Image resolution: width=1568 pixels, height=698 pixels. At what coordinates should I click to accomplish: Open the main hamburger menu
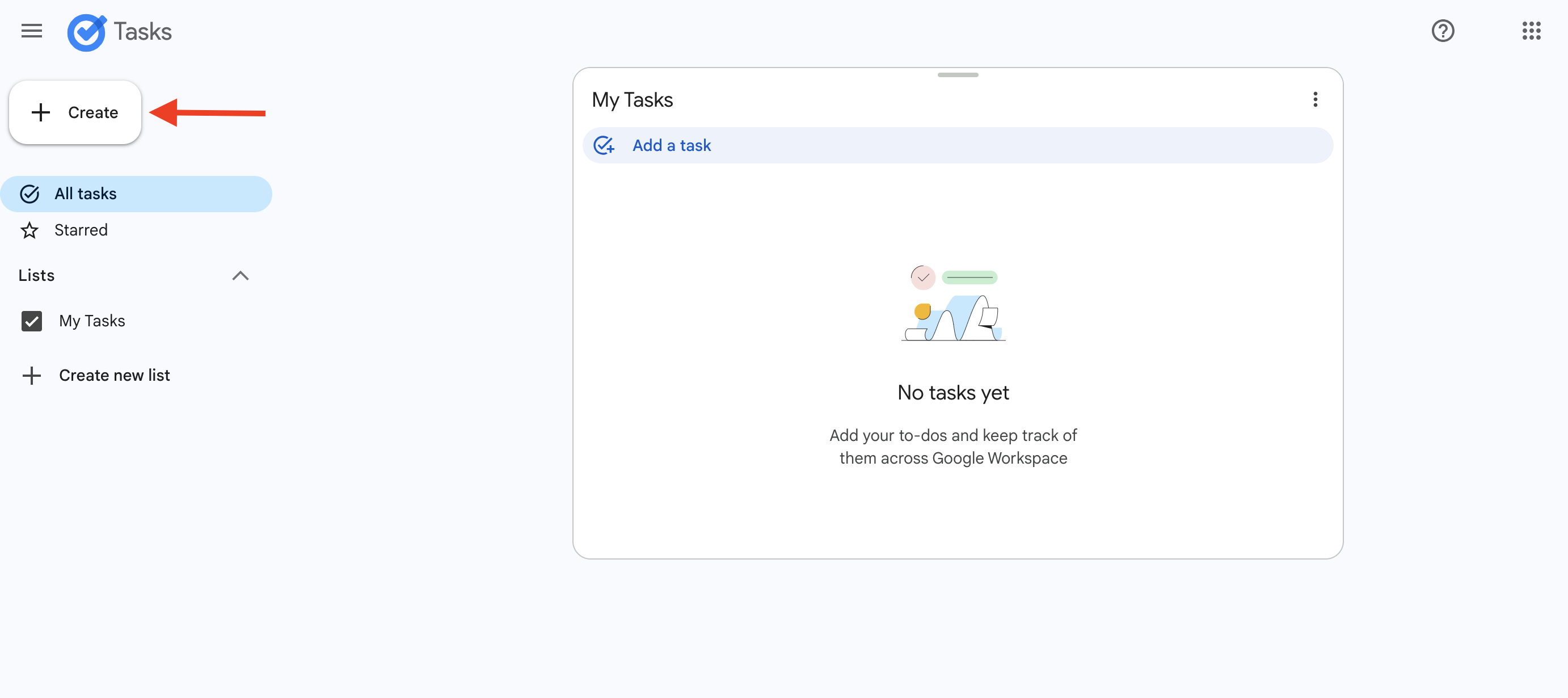coord(32,31)
